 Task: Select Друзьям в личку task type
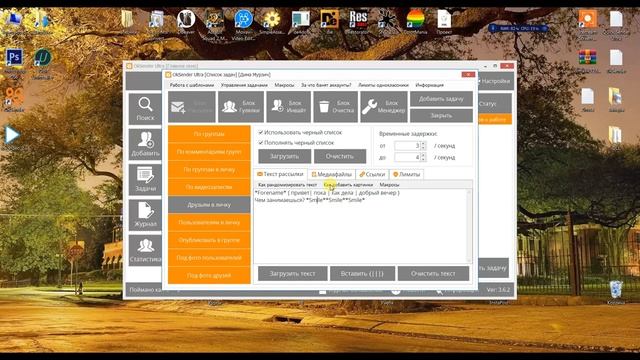click(x=209, y=204)
